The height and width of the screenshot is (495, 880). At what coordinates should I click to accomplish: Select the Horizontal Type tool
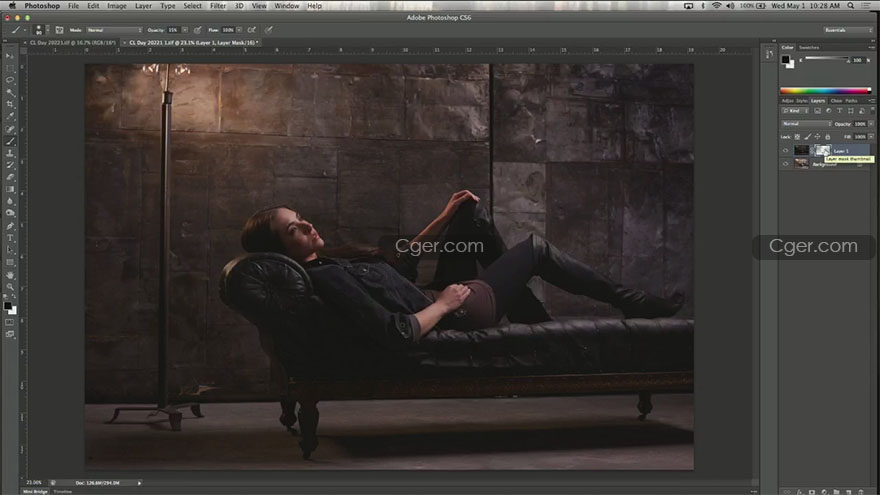[x=10, y=239]
